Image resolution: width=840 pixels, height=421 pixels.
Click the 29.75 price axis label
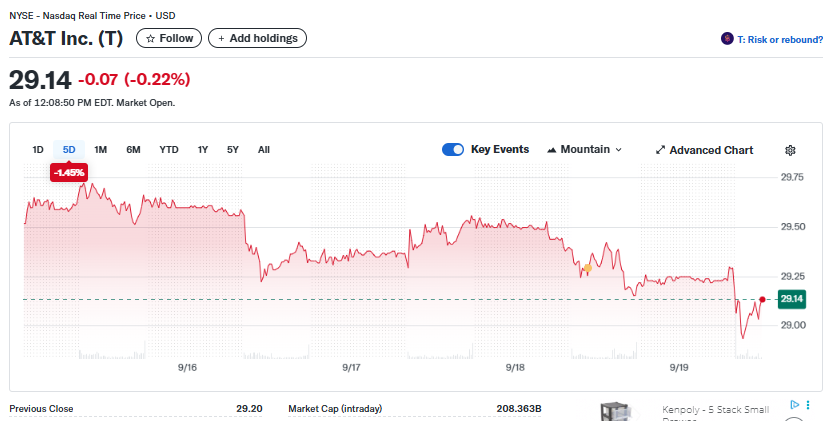click(792, 177)
